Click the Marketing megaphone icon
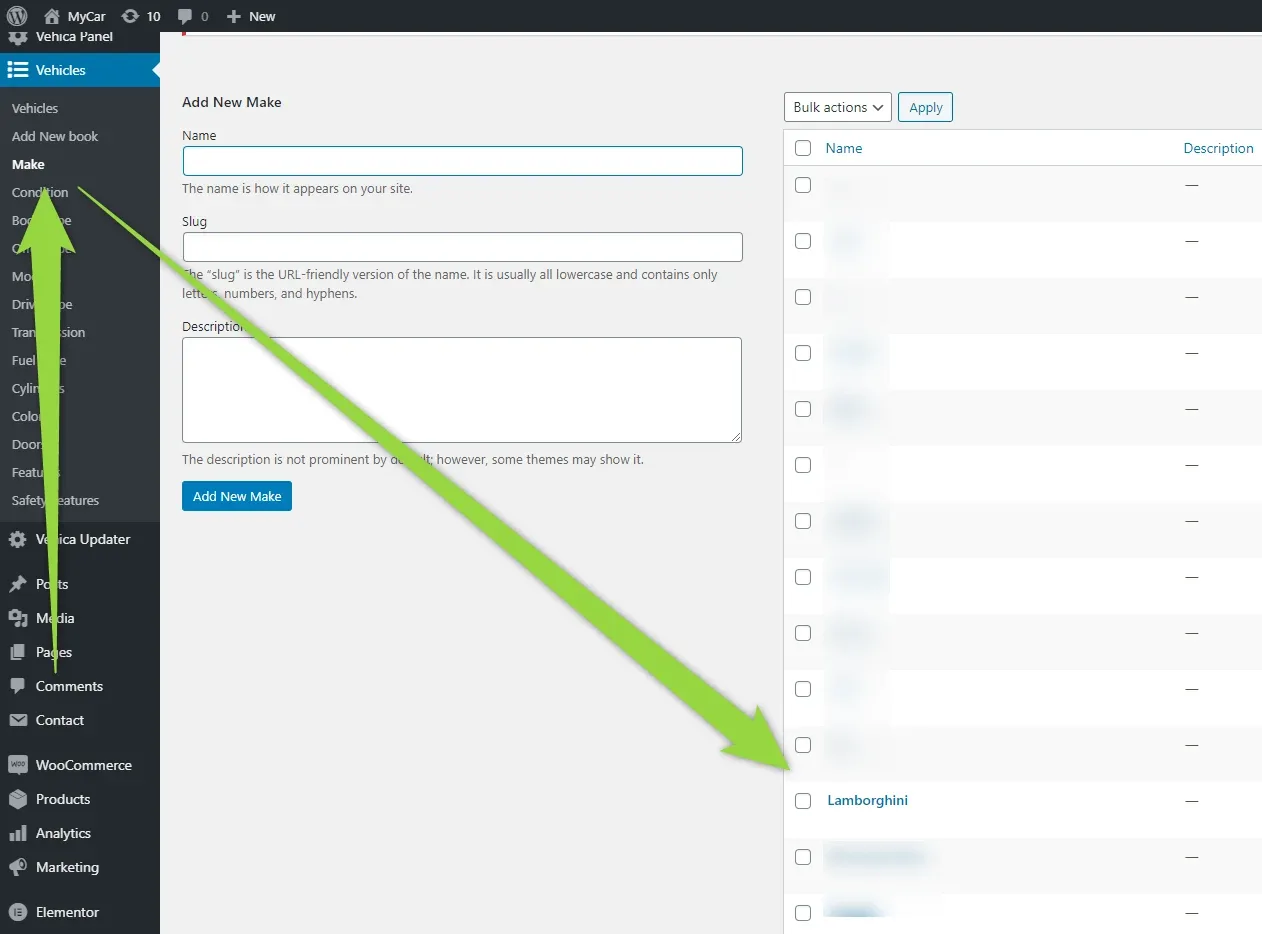 tap(17, 867)
